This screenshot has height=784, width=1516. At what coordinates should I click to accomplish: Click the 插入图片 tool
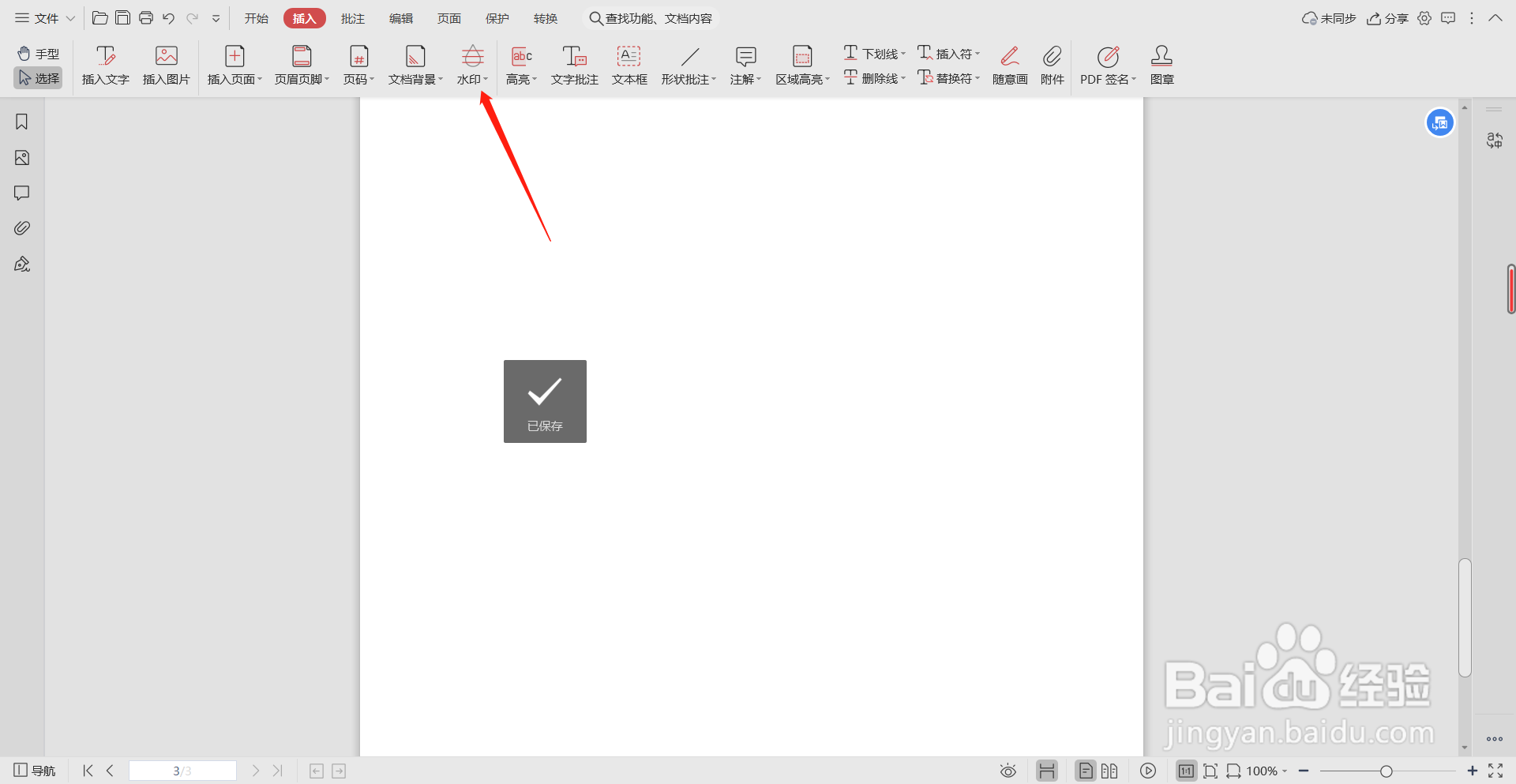click(x=167, y=66)
